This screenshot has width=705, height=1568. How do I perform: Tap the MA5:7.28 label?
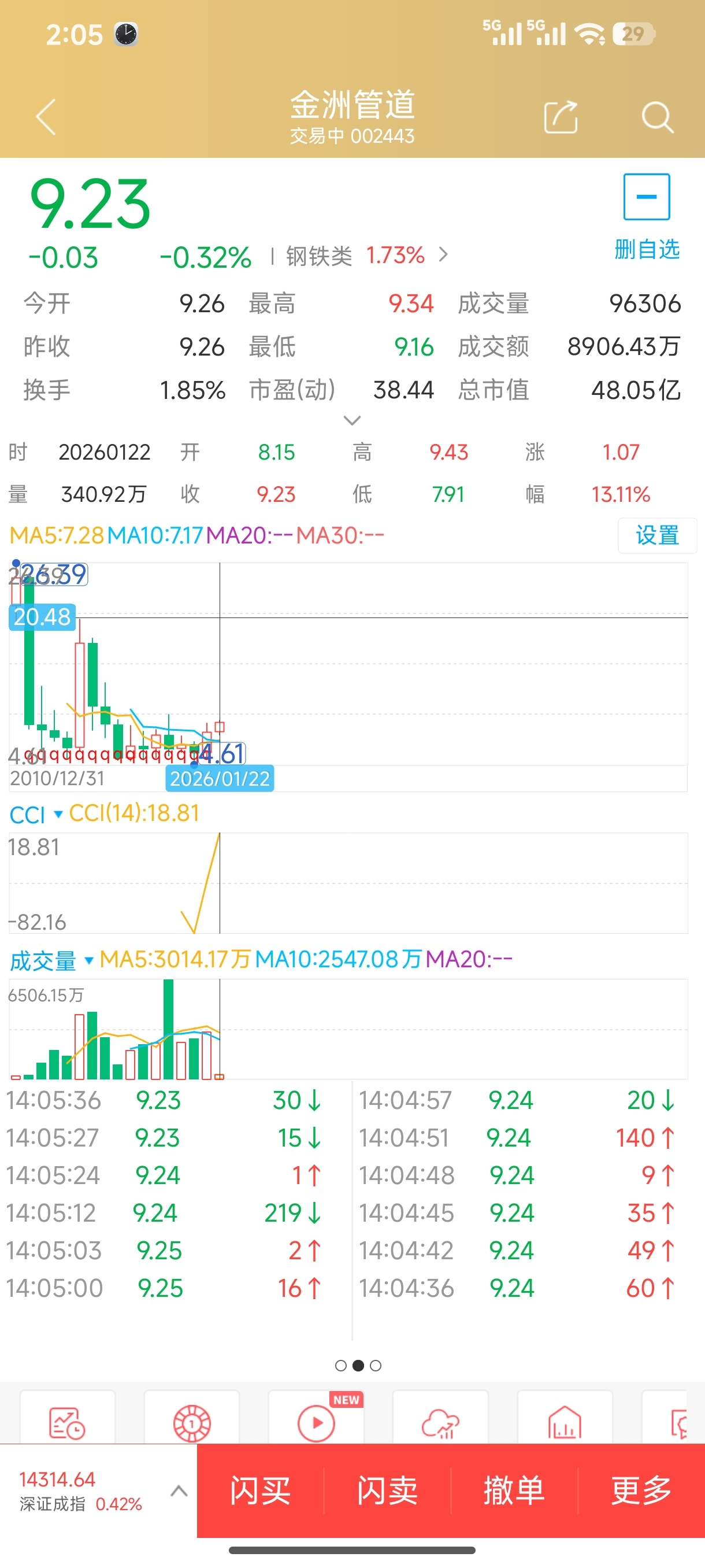point(57,535)
